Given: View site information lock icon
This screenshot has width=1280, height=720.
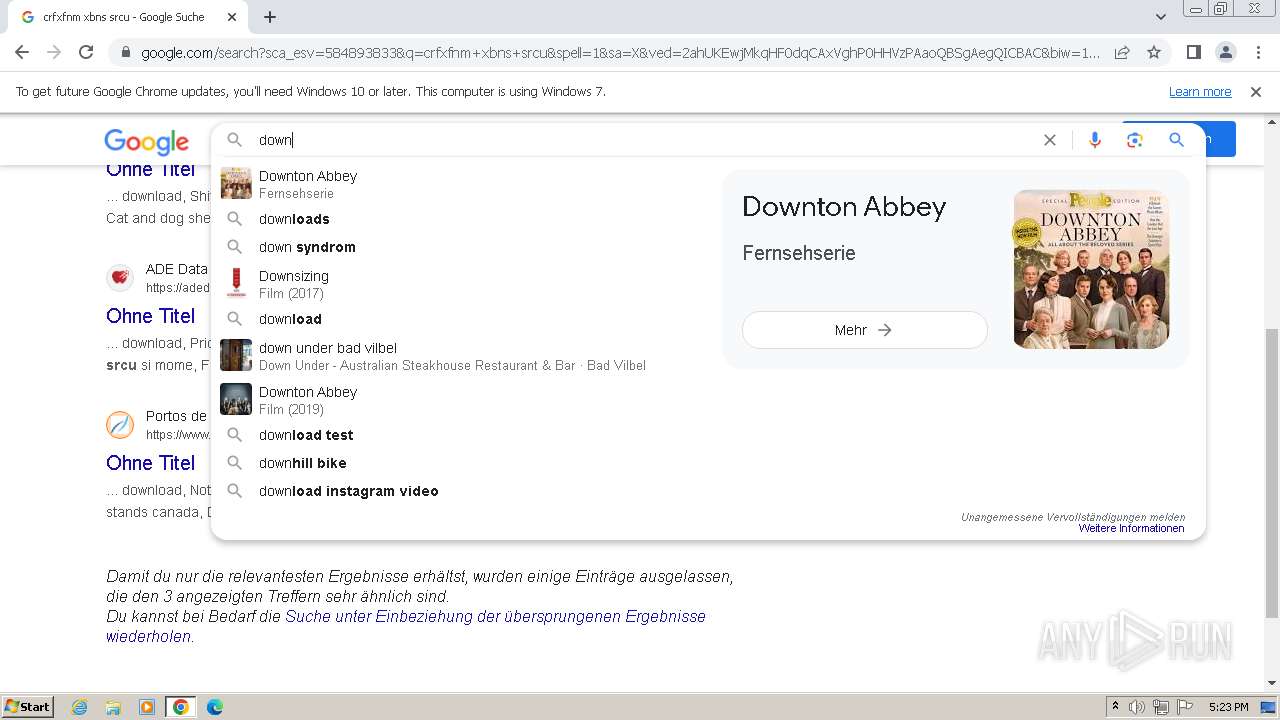Looking at the screenshot, I should click(125, 53).
